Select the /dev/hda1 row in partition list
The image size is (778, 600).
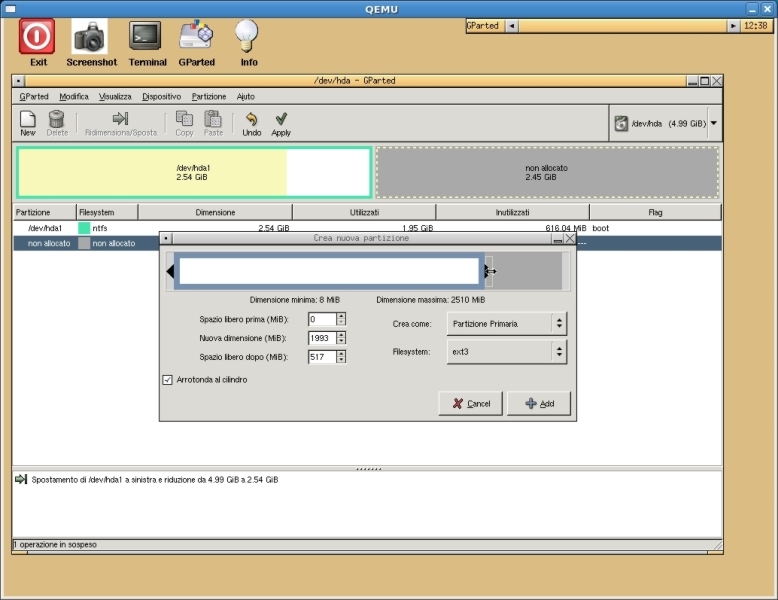click(367, 228)
